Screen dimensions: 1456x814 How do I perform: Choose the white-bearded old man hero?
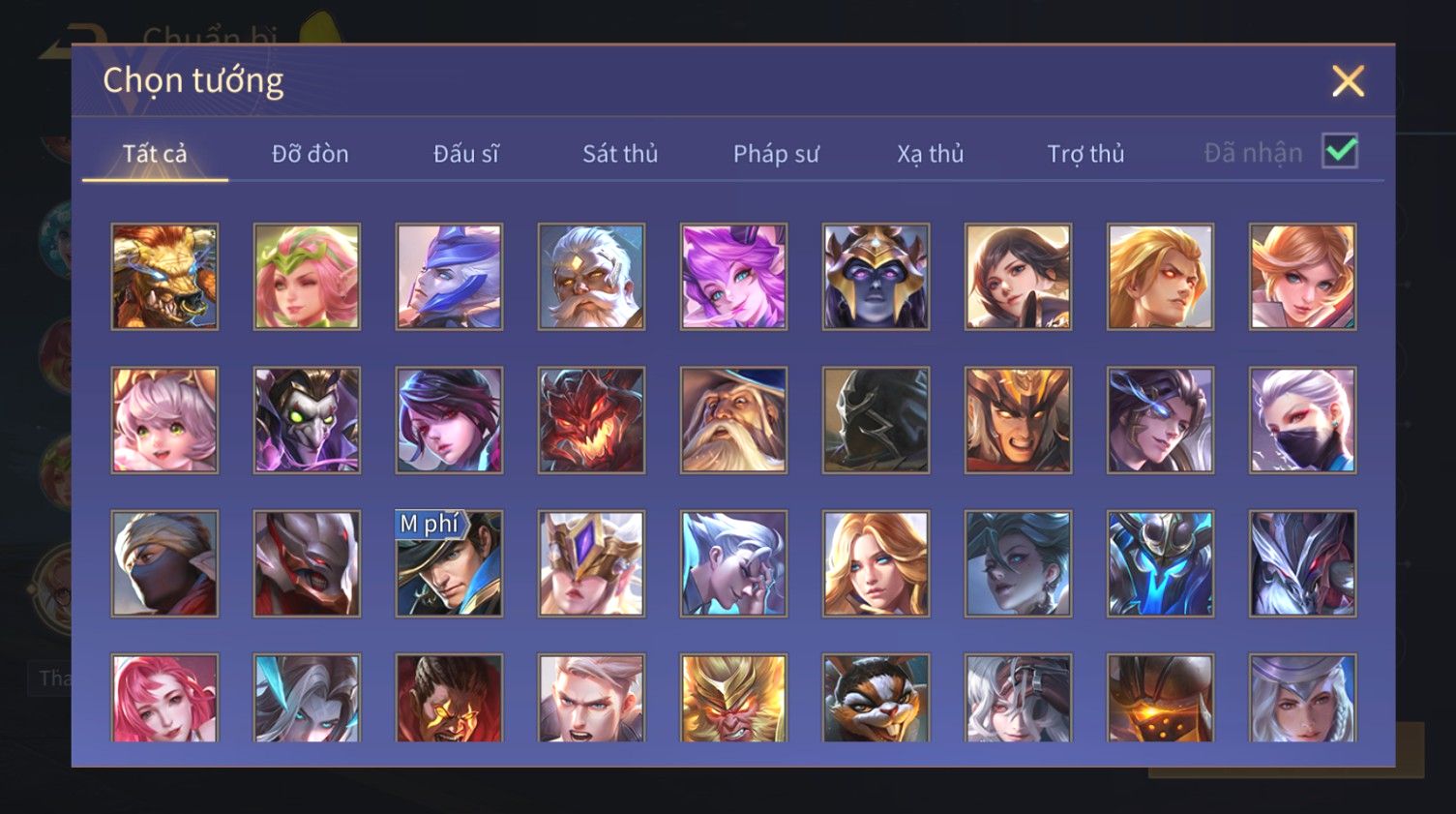(x=591, y=277)
